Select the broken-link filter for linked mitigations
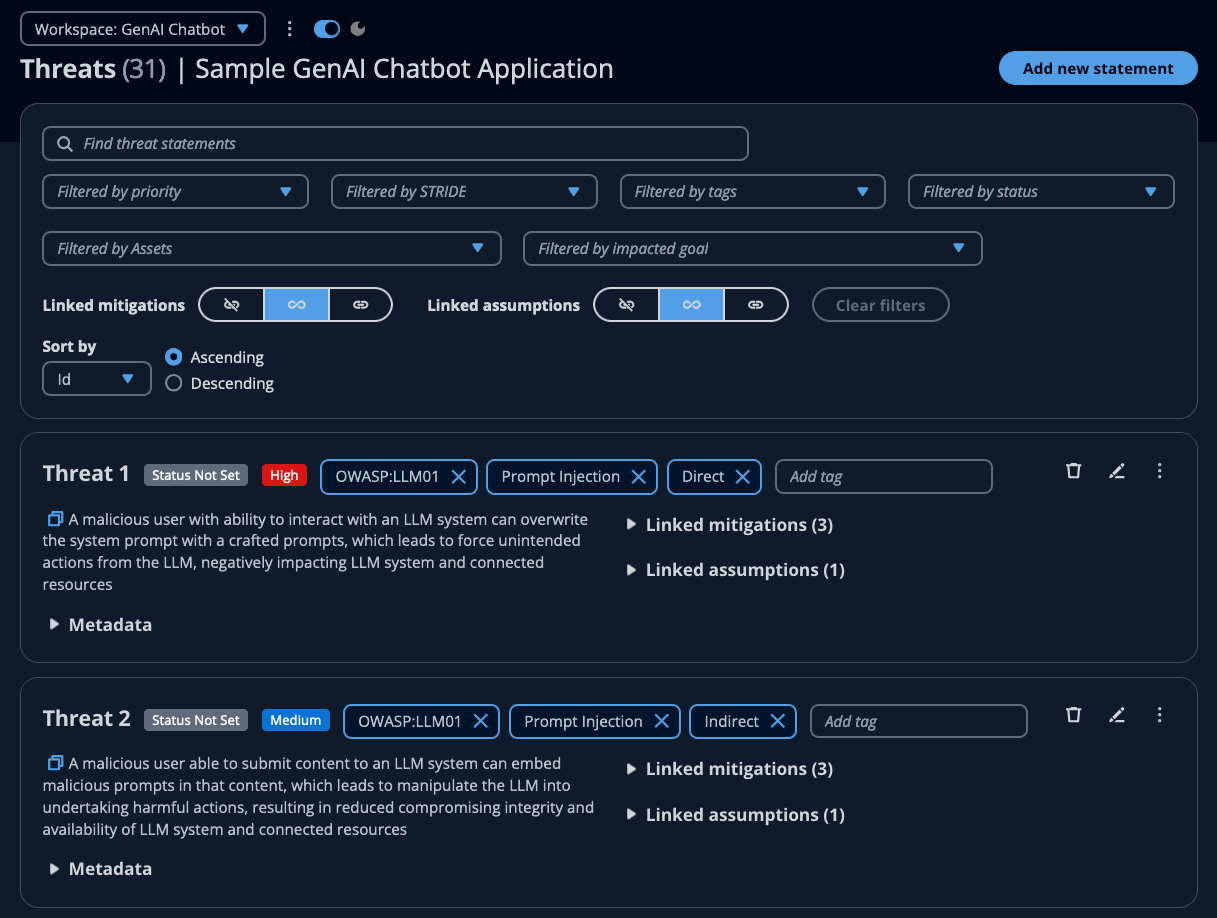 231,304
